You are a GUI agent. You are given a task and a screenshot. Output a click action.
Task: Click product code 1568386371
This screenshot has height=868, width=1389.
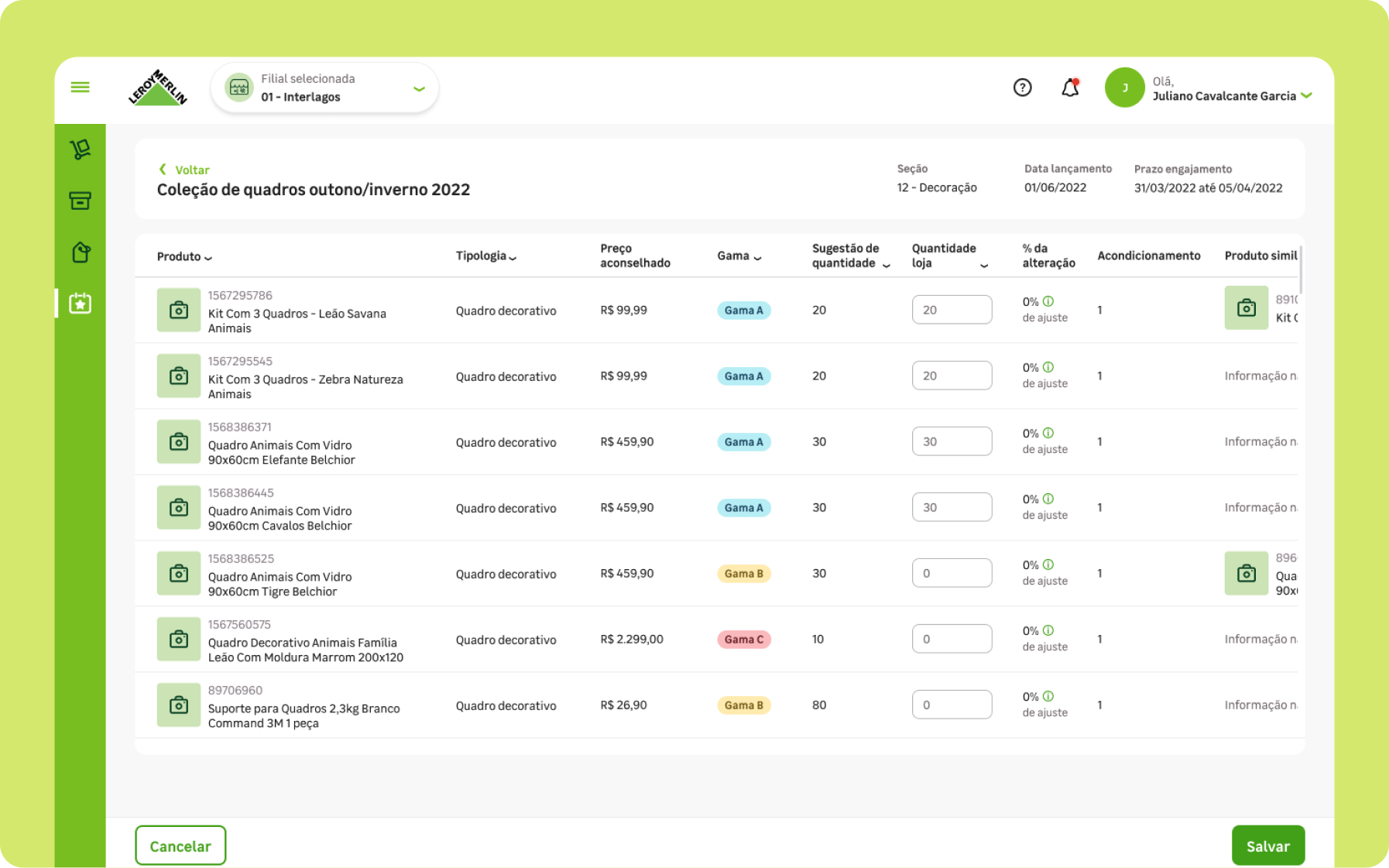click(x=239, y=427)
